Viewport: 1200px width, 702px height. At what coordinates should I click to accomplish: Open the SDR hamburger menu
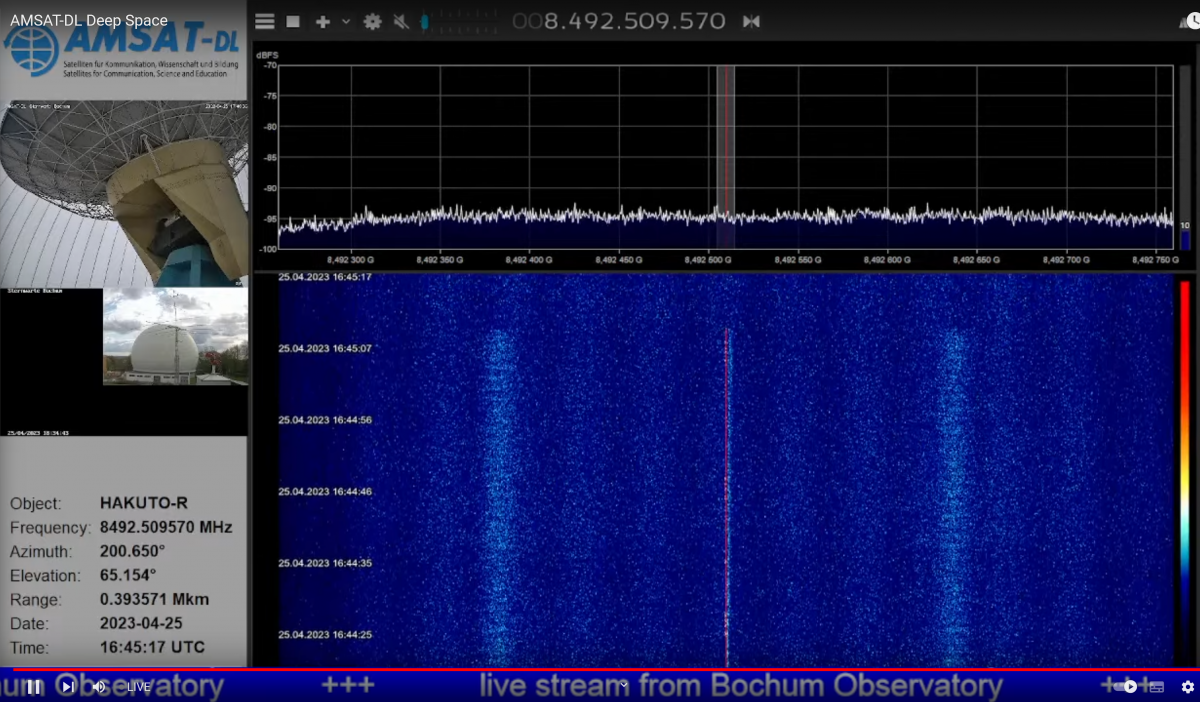tap(264, 21)
